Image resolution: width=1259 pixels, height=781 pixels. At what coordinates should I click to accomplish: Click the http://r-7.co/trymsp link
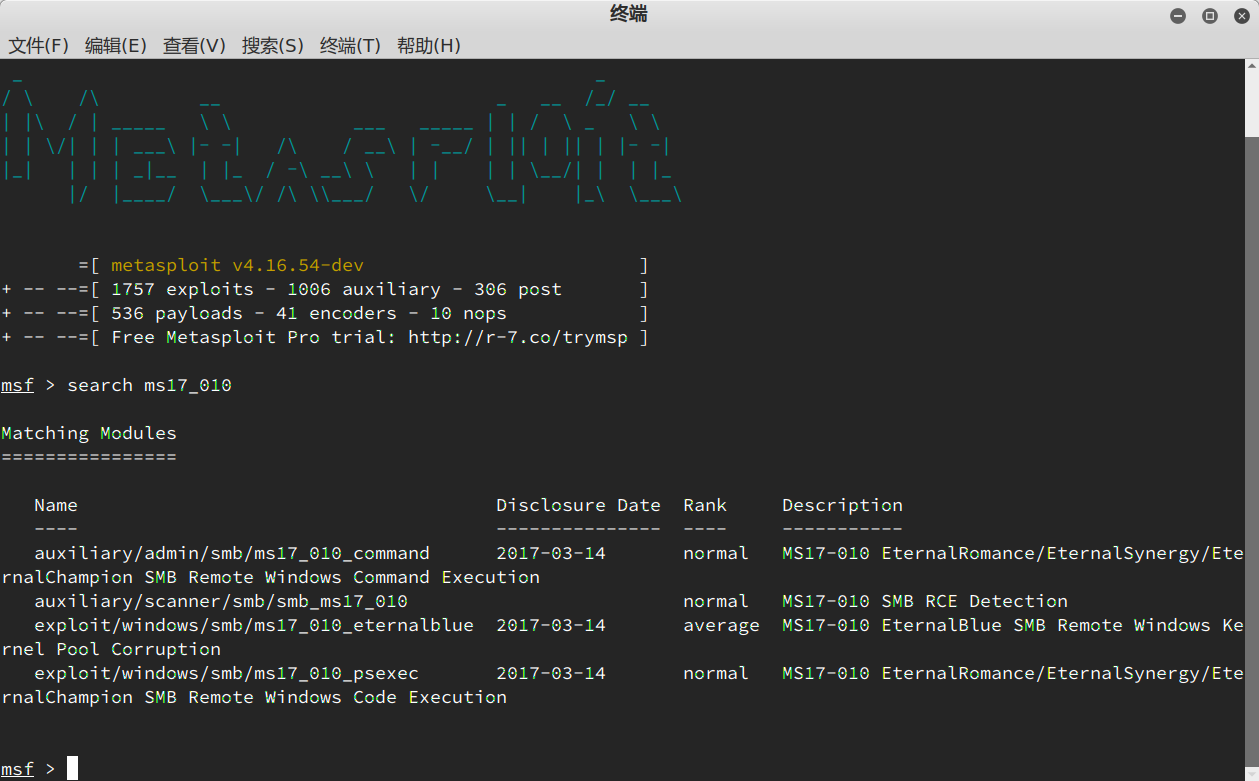(x=518, y=337)
